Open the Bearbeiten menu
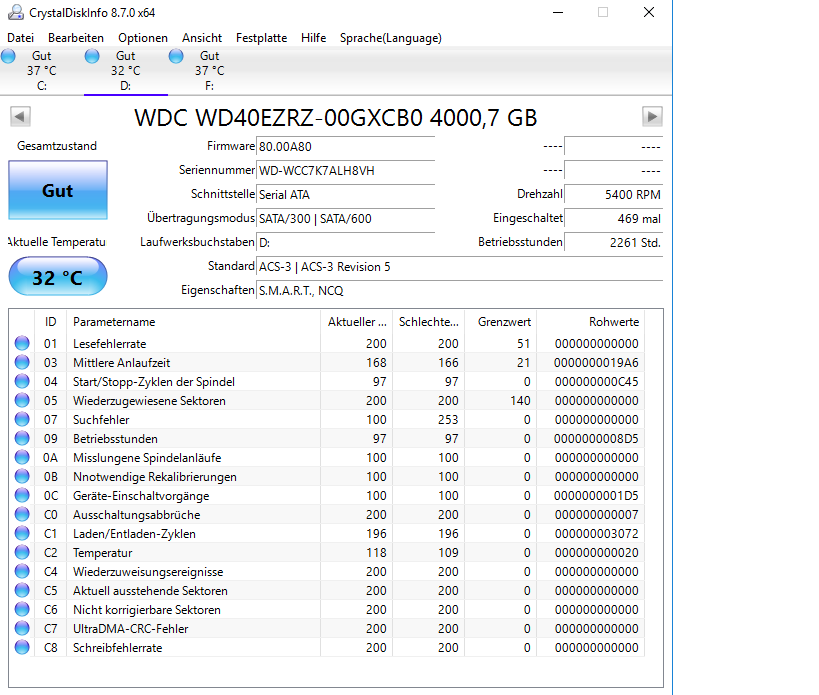 (x=76, y=38)
